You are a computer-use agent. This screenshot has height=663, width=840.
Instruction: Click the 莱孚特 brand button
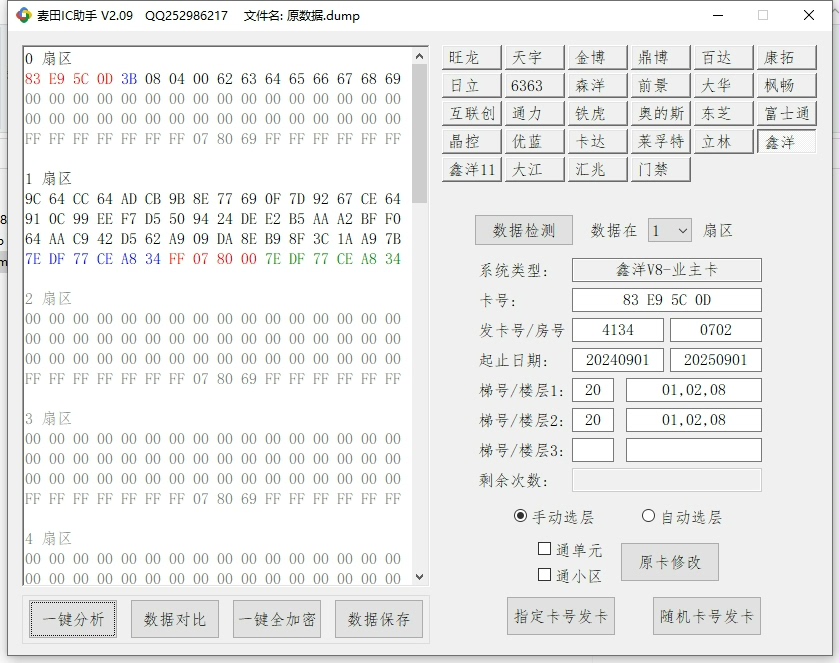pyautogui.click(x=661, y=142)
